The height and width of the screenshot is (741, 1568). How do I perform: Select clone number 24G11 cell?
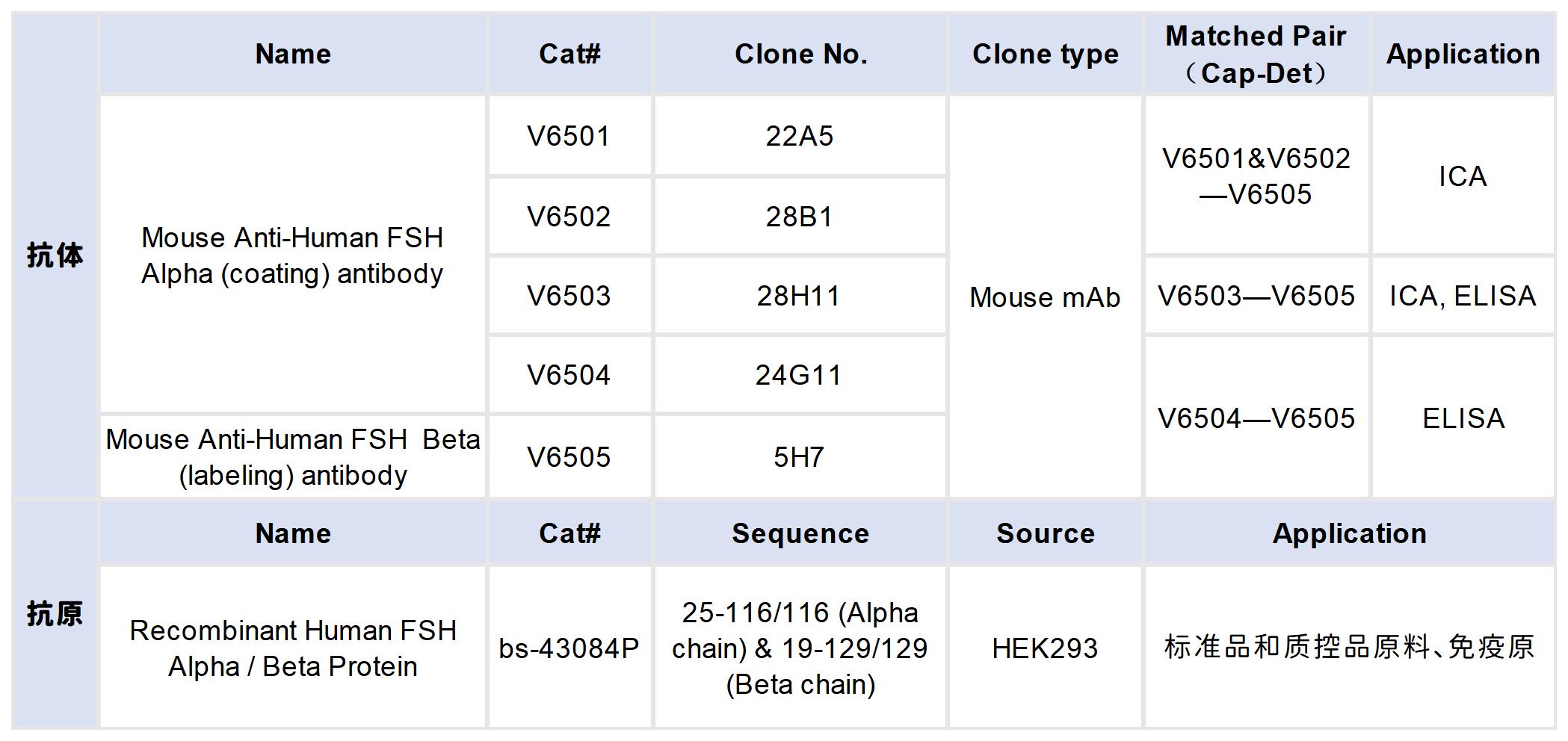(799, 375)
